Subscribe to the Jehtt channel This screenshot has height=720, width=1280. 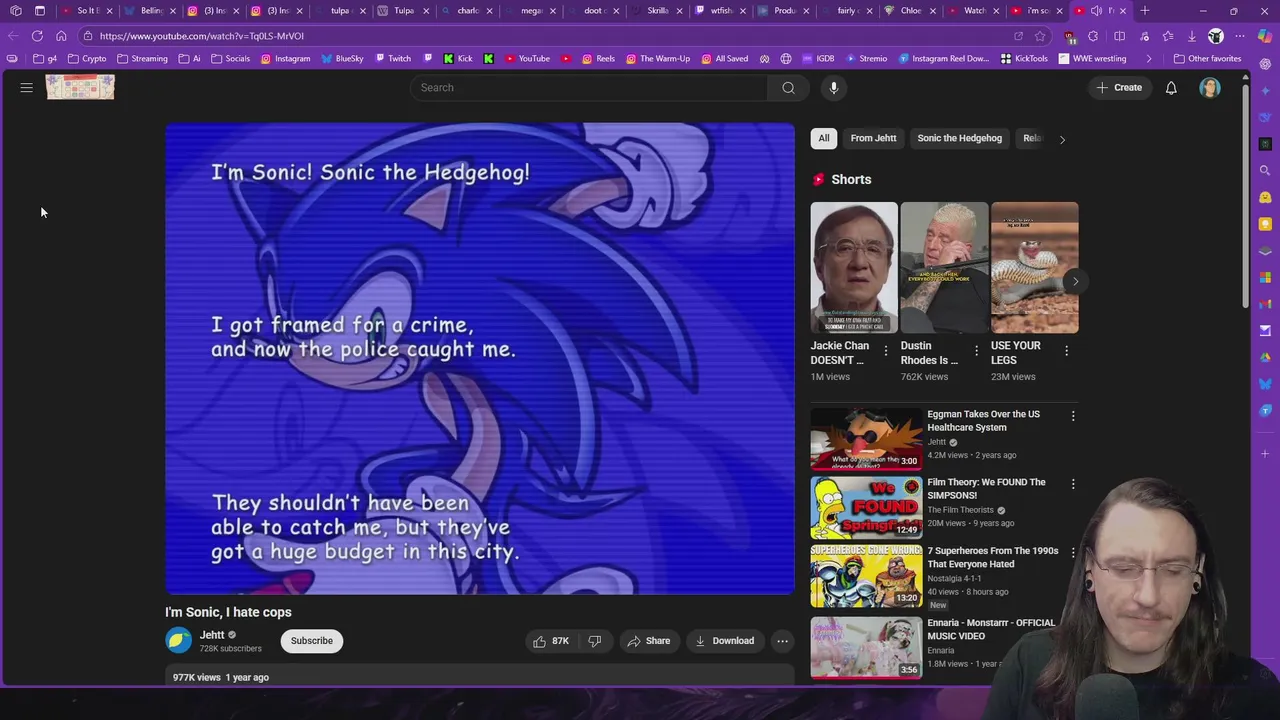click(312, 641)
